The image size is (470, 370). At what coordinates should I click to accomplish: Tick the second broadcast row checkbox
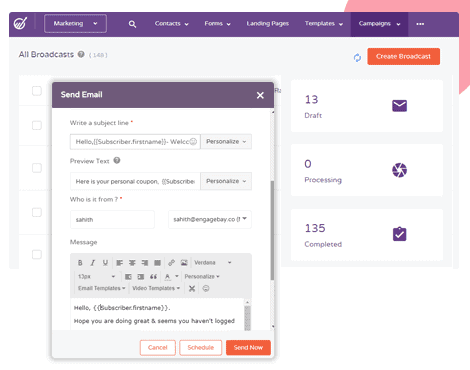pos(37,126)
